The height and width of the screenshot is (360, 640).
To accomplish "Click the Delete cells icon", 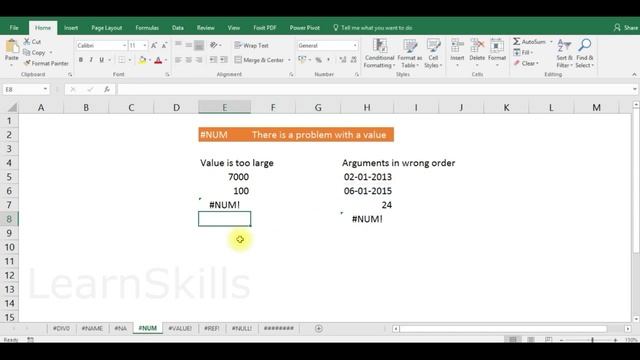I will point(477,46).
